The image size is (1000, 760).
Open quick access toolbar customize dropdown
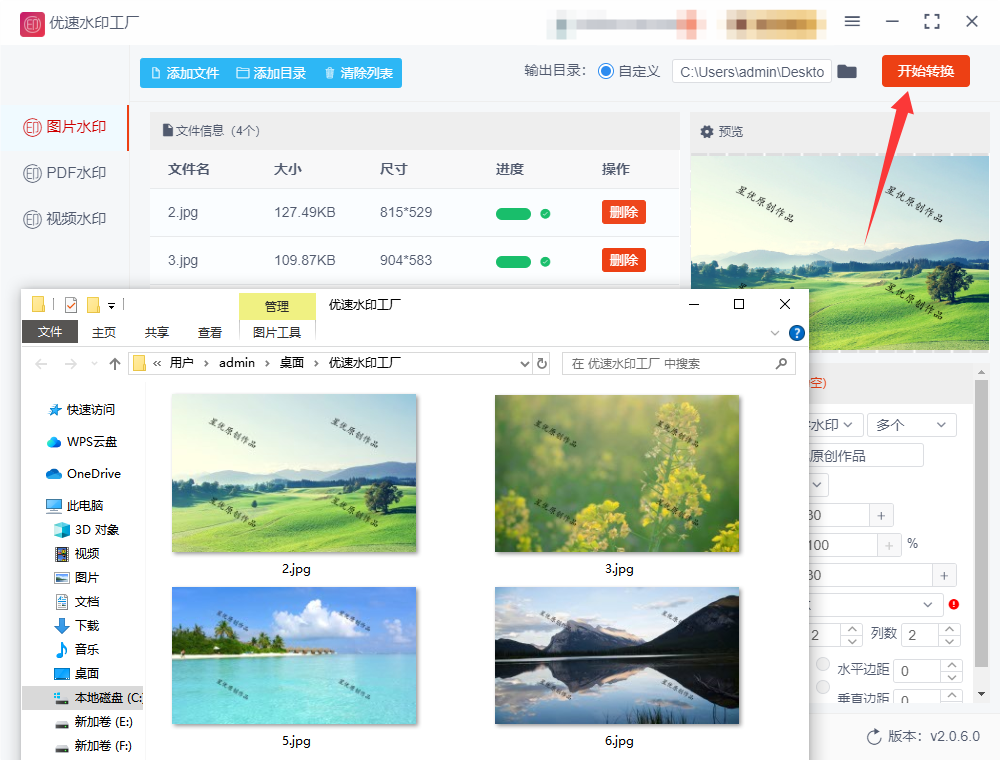click(x=111, y=306)
